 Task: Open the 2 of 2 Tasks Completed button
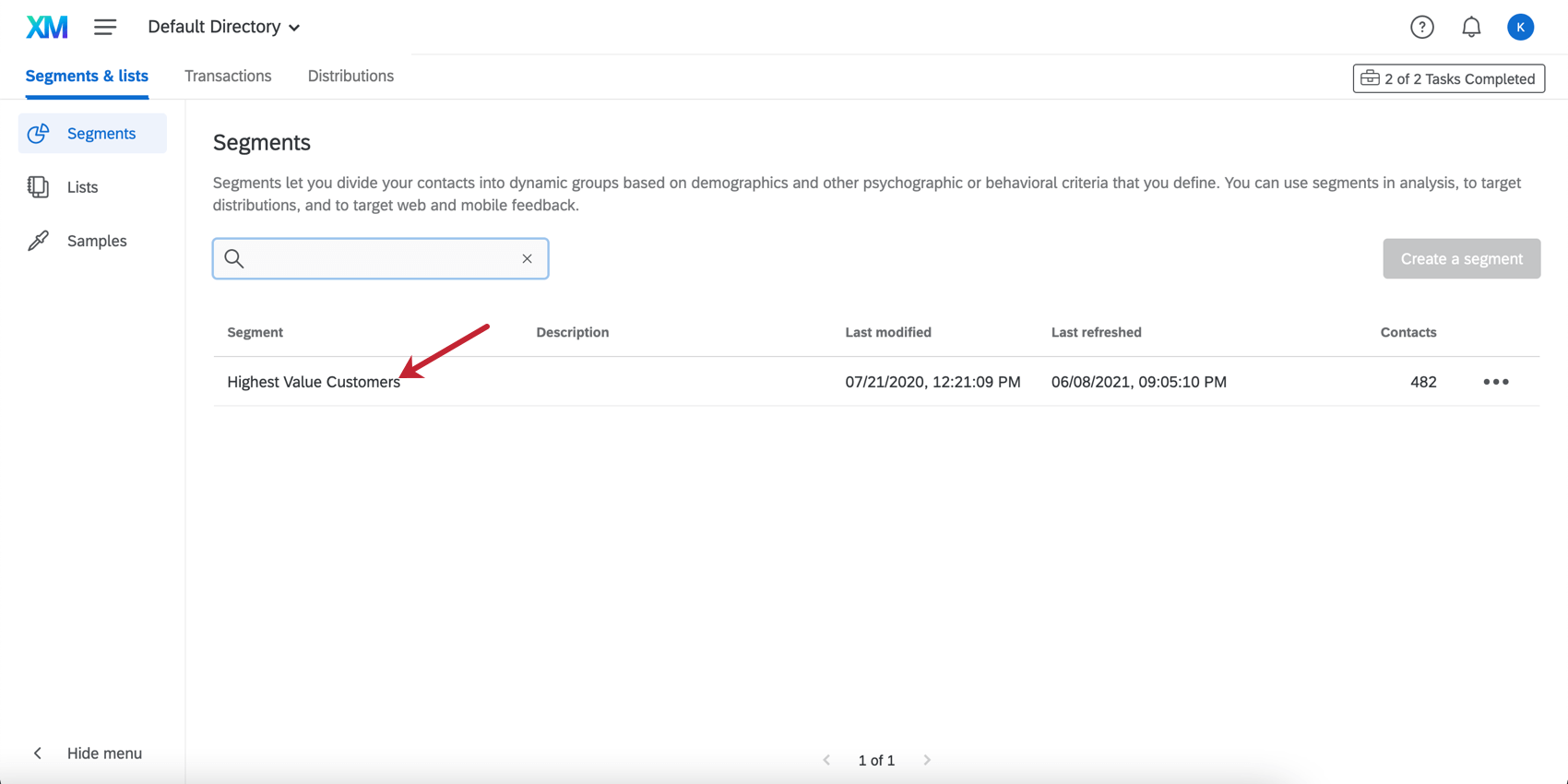(x=1448, y=78)
